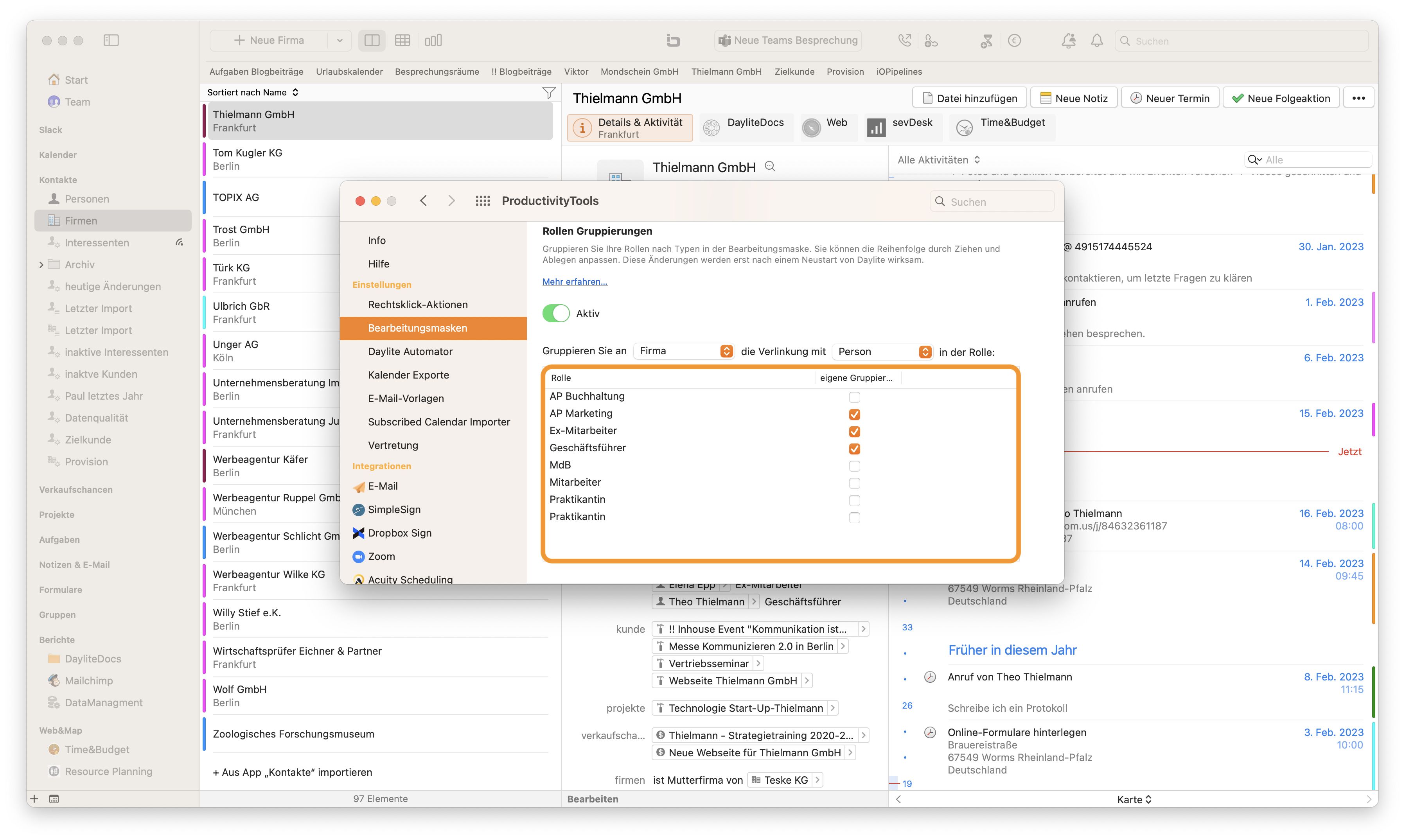The image size is (1405, 840).
Task: Click the Bearbeiten label at bottom
Action: point(592,799)
